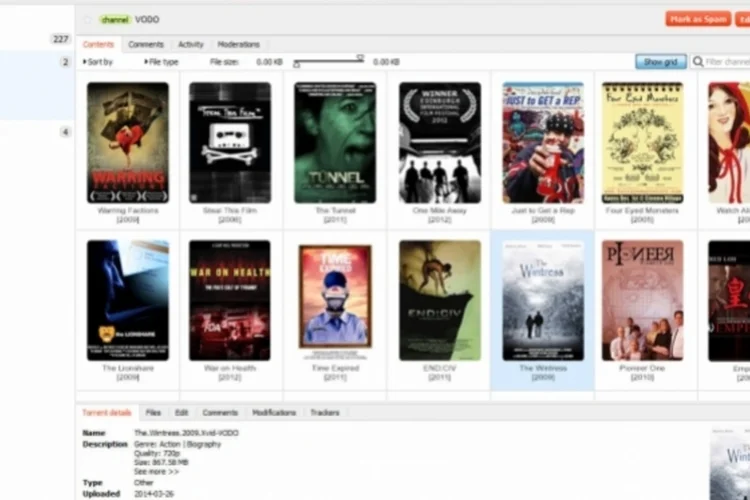Viewport: 750px width, 500px height.
Task: Select the War on Health poster
Action: pos(230,300)
